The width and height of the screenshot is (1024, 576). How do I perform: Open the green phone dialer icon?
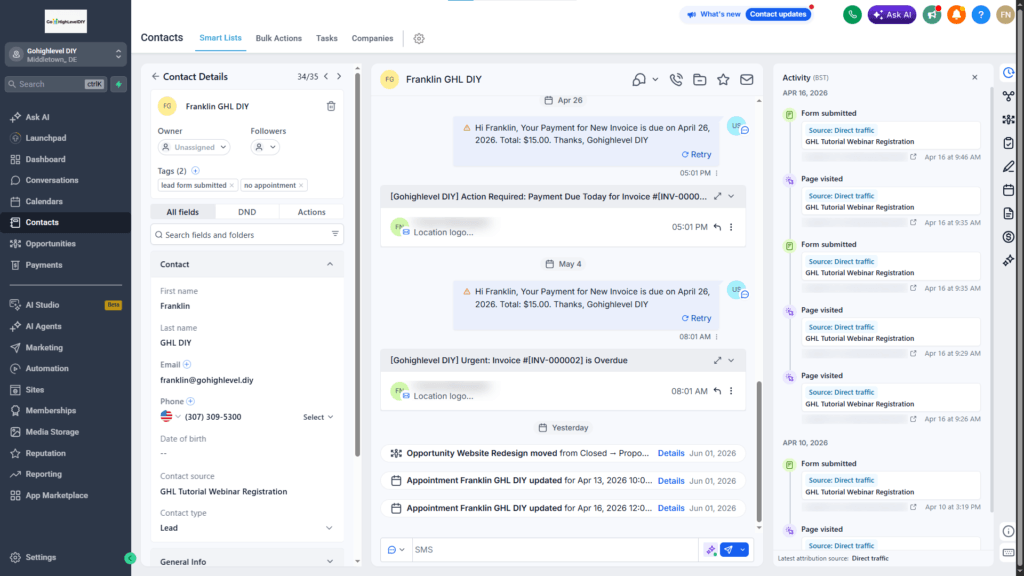[x=852, y=14]
